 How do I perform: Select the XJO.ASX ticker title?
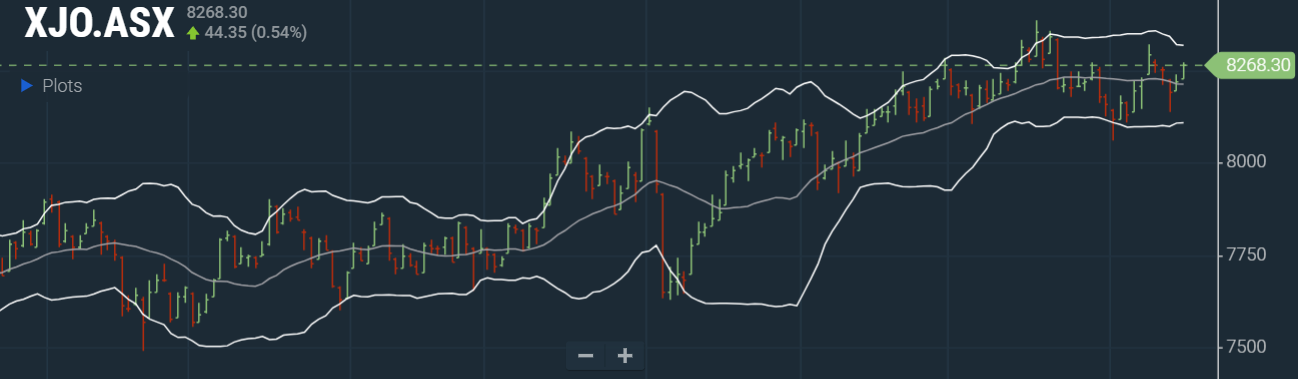tap(100, 22)
